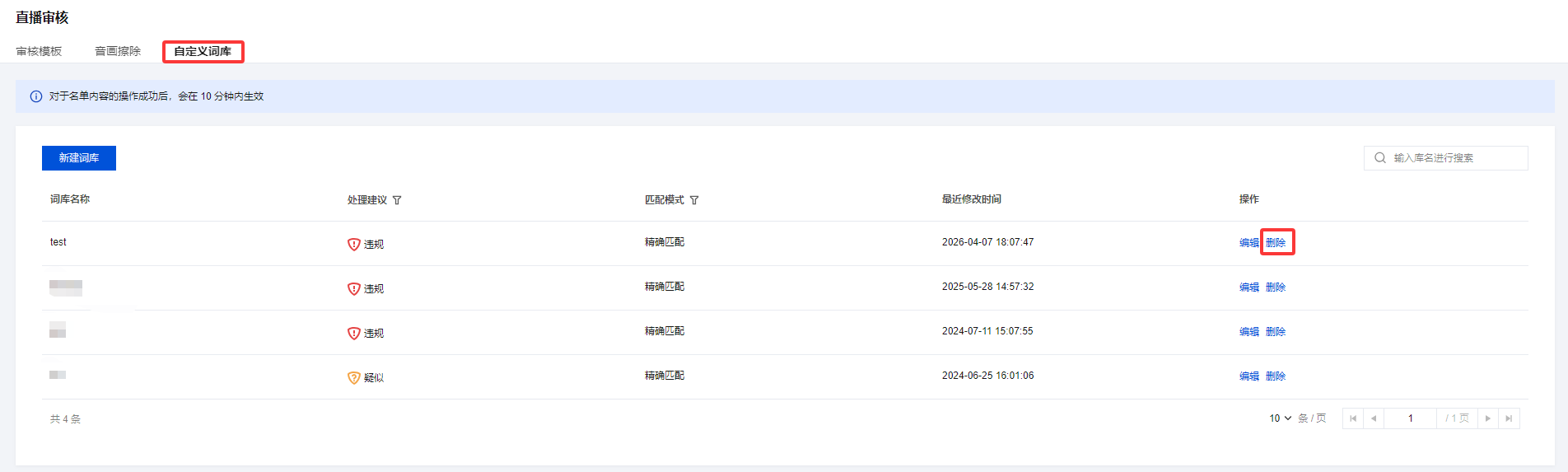Open the 审核模板 tab

[39, 51]
